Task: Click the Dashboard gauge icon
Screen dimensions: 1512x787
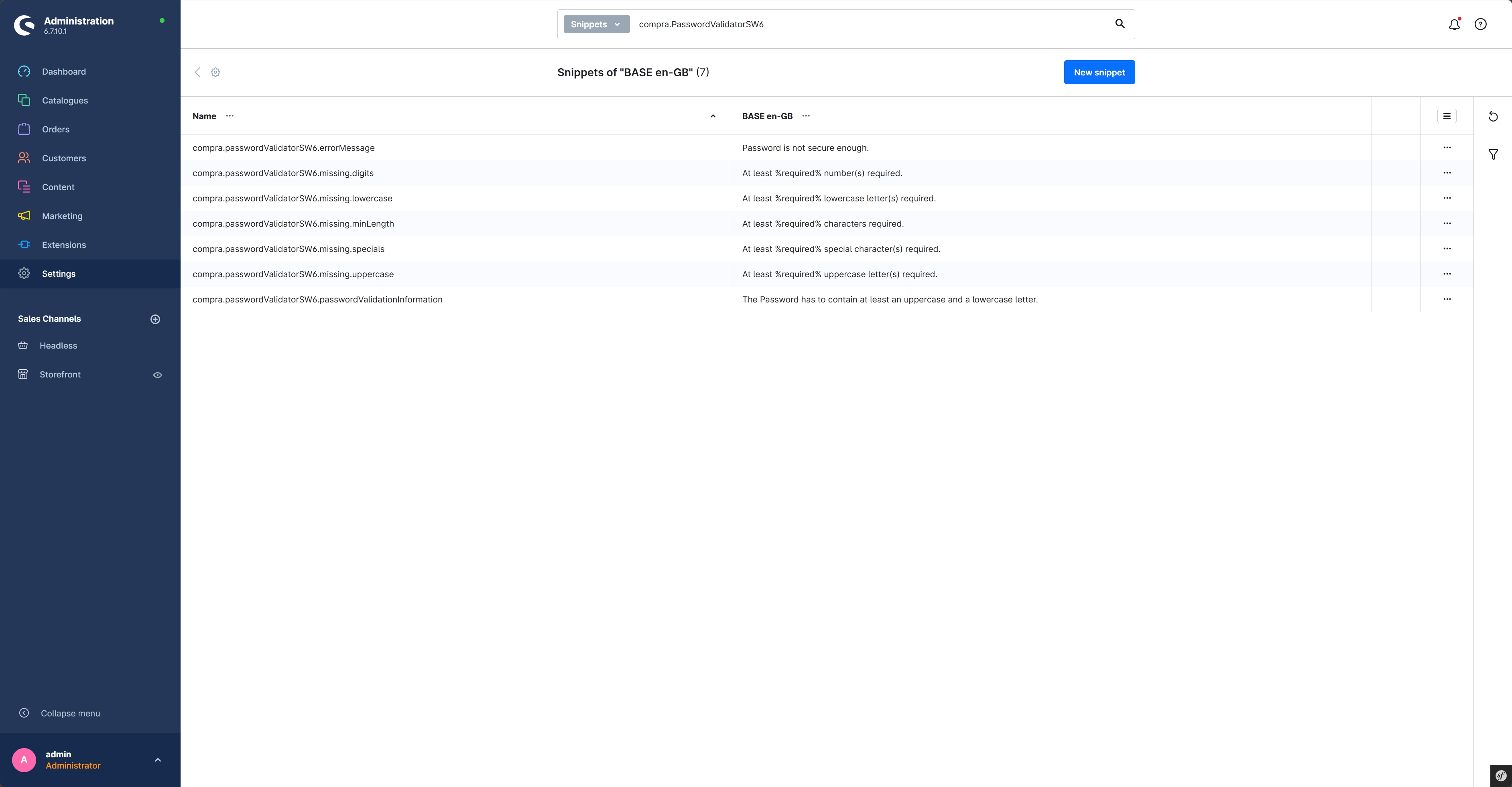Action: [x=24, y=71]
